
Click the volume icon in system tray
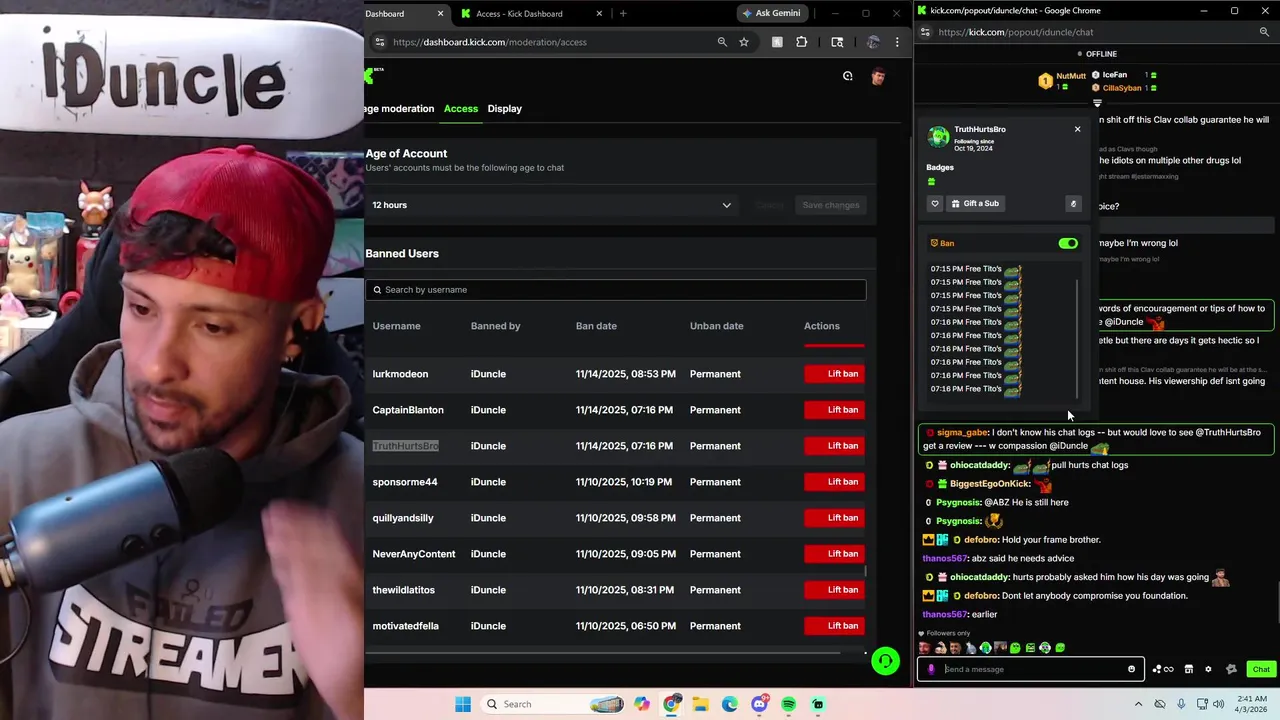[x=1219, y=704]
